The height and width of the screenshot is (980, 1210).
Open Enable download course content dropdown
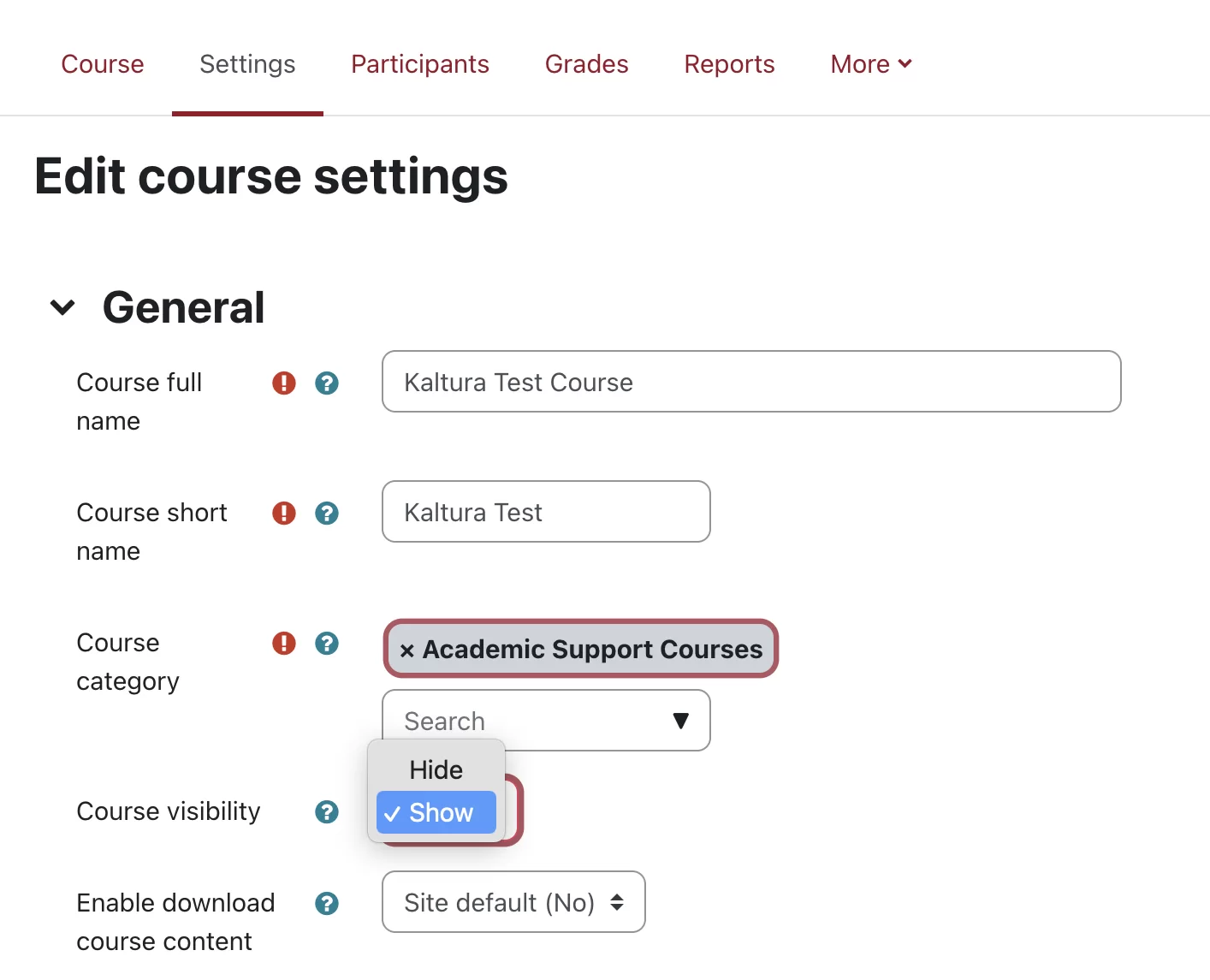point(513,902)
